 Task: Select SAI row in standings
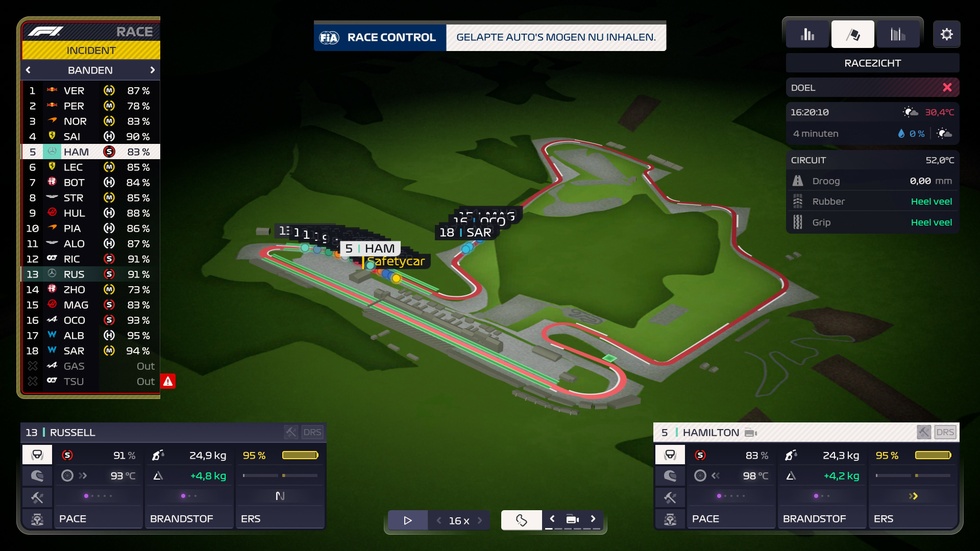click(x=91, y=136)
